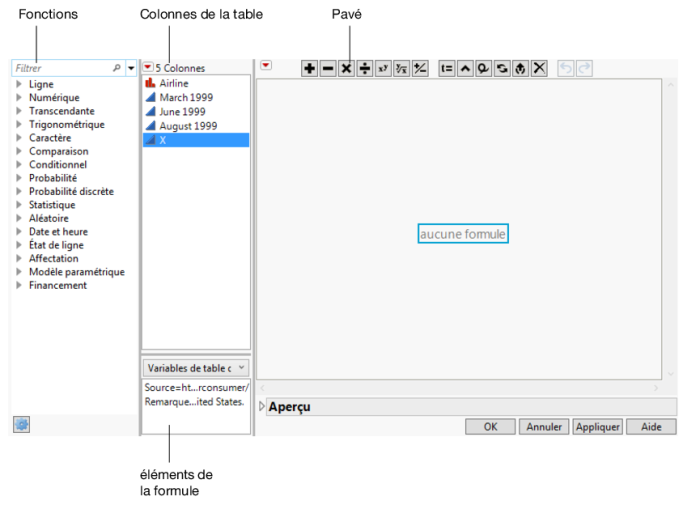Click the 'aucune formule' empty formula box

click(463, 234)
